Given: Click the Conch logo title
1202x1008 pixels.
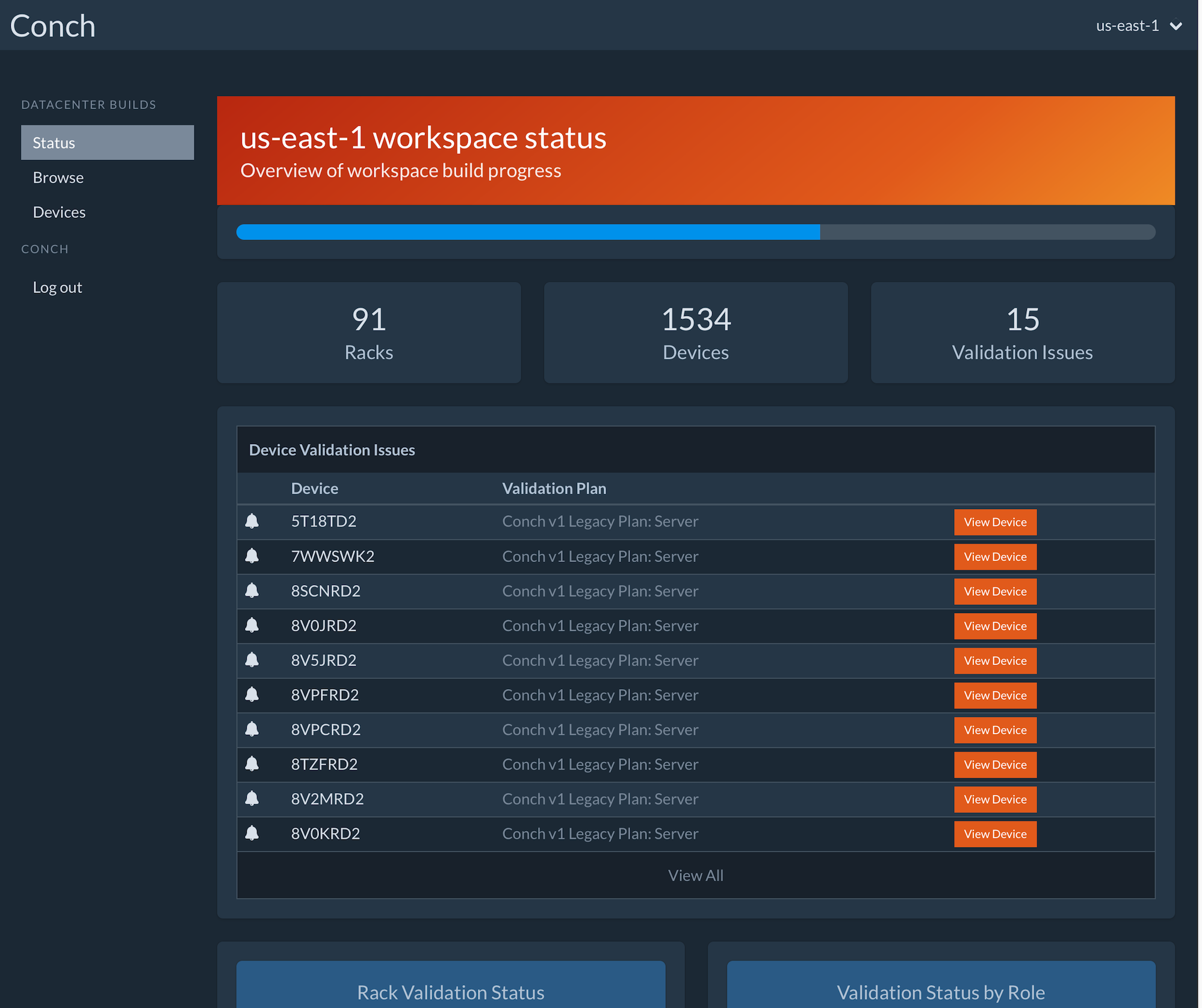Looking at the screenshot, I should click(53, 26).
